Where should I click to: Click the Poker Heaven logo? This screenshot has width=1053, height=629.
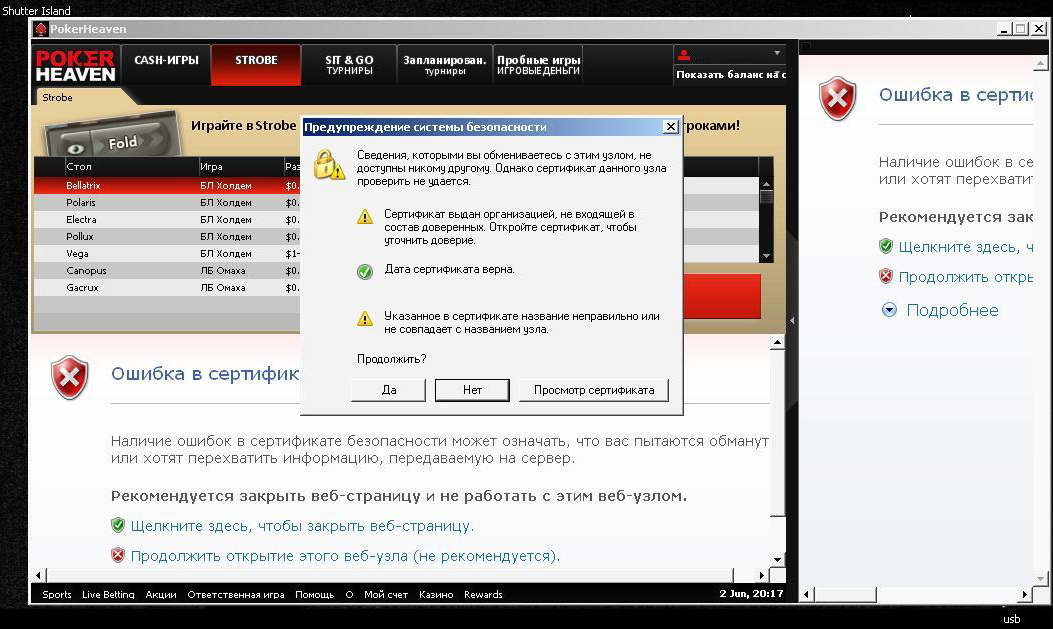click(x=75, y=66)
